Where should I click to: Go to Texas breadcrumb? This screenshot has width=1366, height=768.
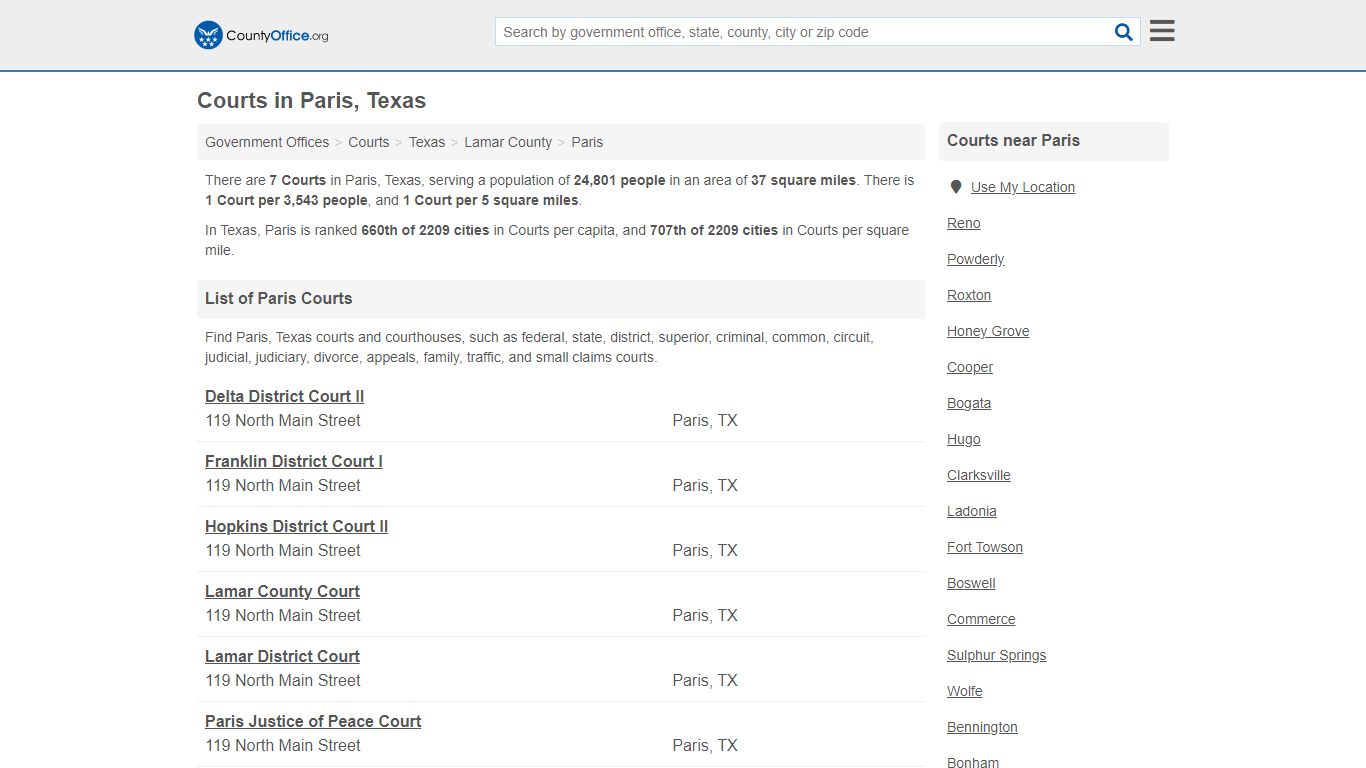(x=427, y=142)
